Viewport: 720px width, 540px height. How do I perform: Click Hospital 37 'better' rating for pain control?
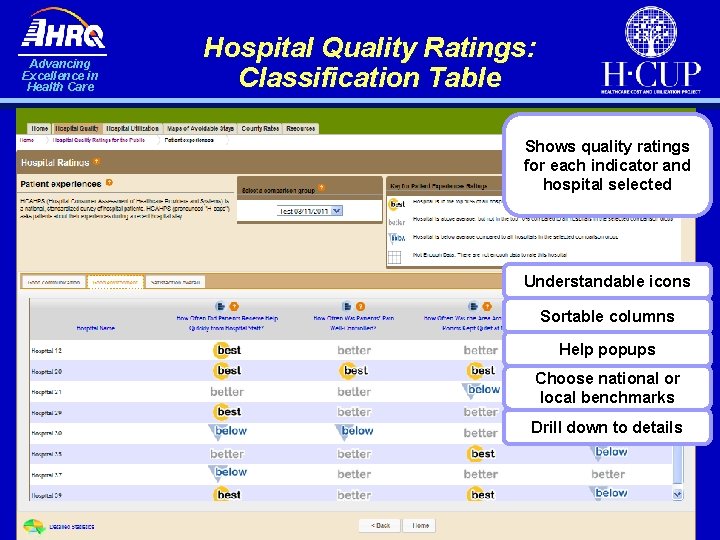pyautogui.click(x=354, y=474)
